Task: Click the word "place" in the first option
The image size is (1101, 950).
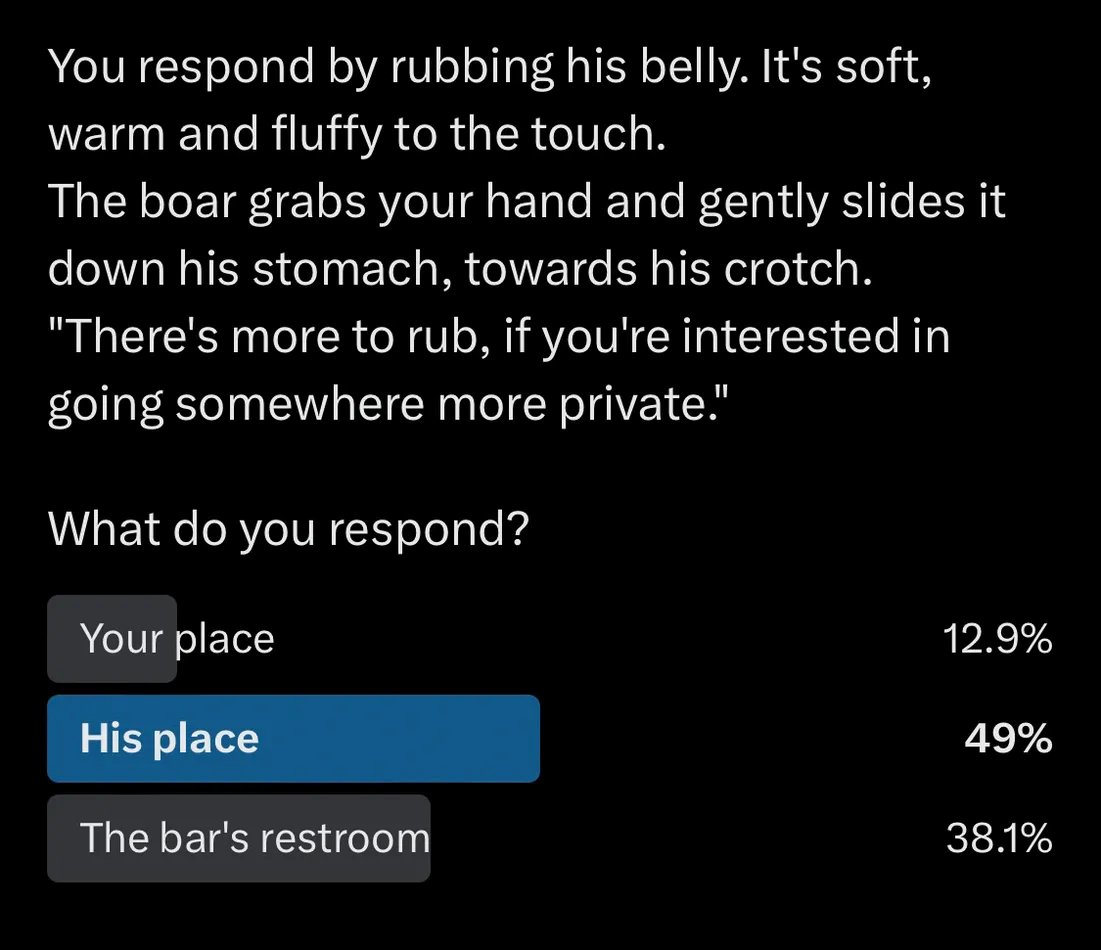Action: click(x=224, y=640)
